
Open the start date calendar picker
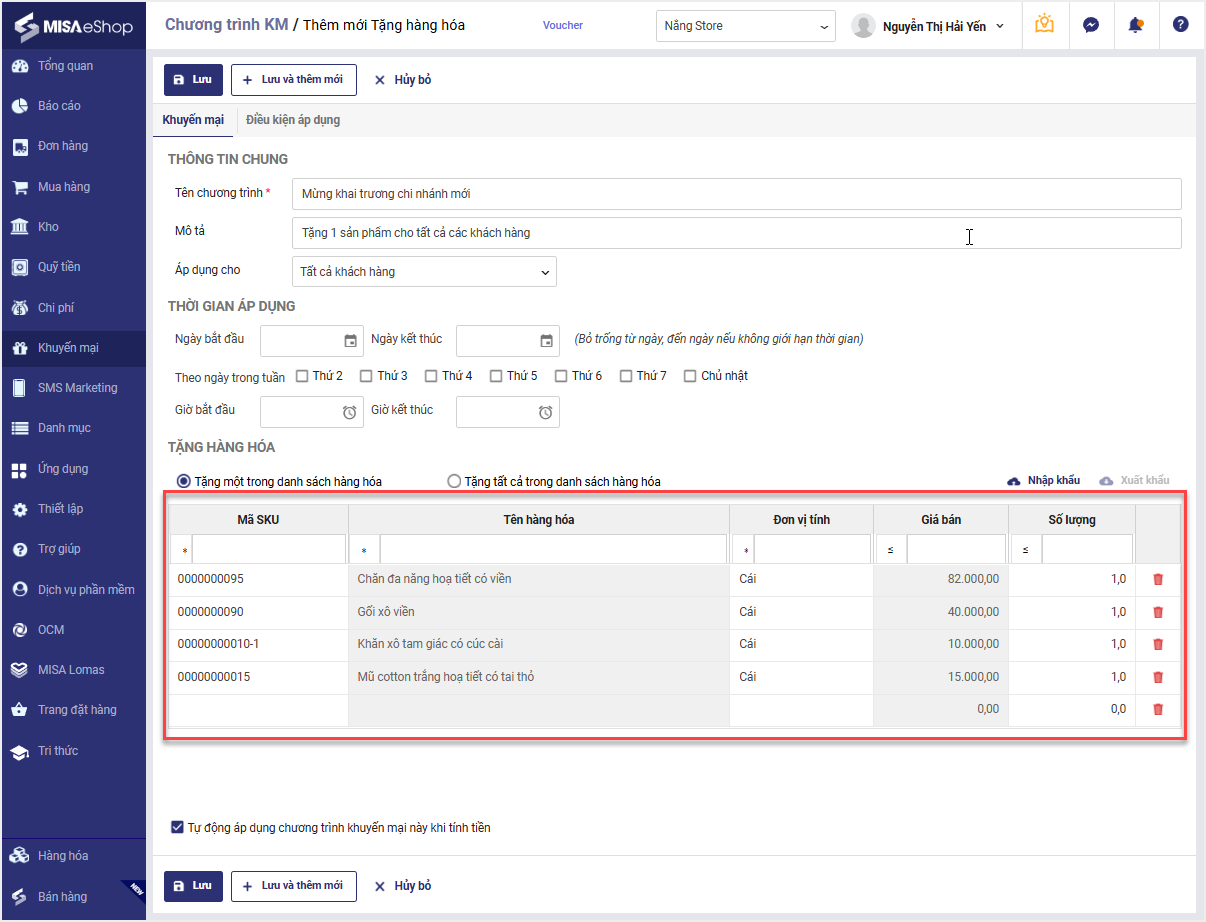(350, 341)
